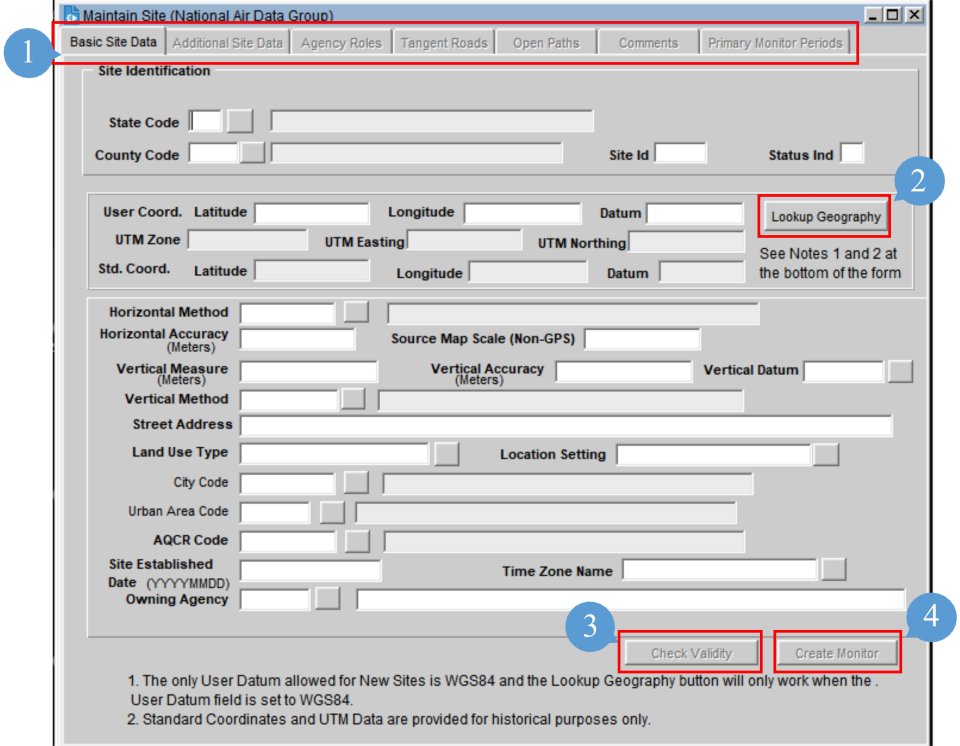Screen dimensions: 960x746
Task: Open the State Code lookup
Action: 237,122
